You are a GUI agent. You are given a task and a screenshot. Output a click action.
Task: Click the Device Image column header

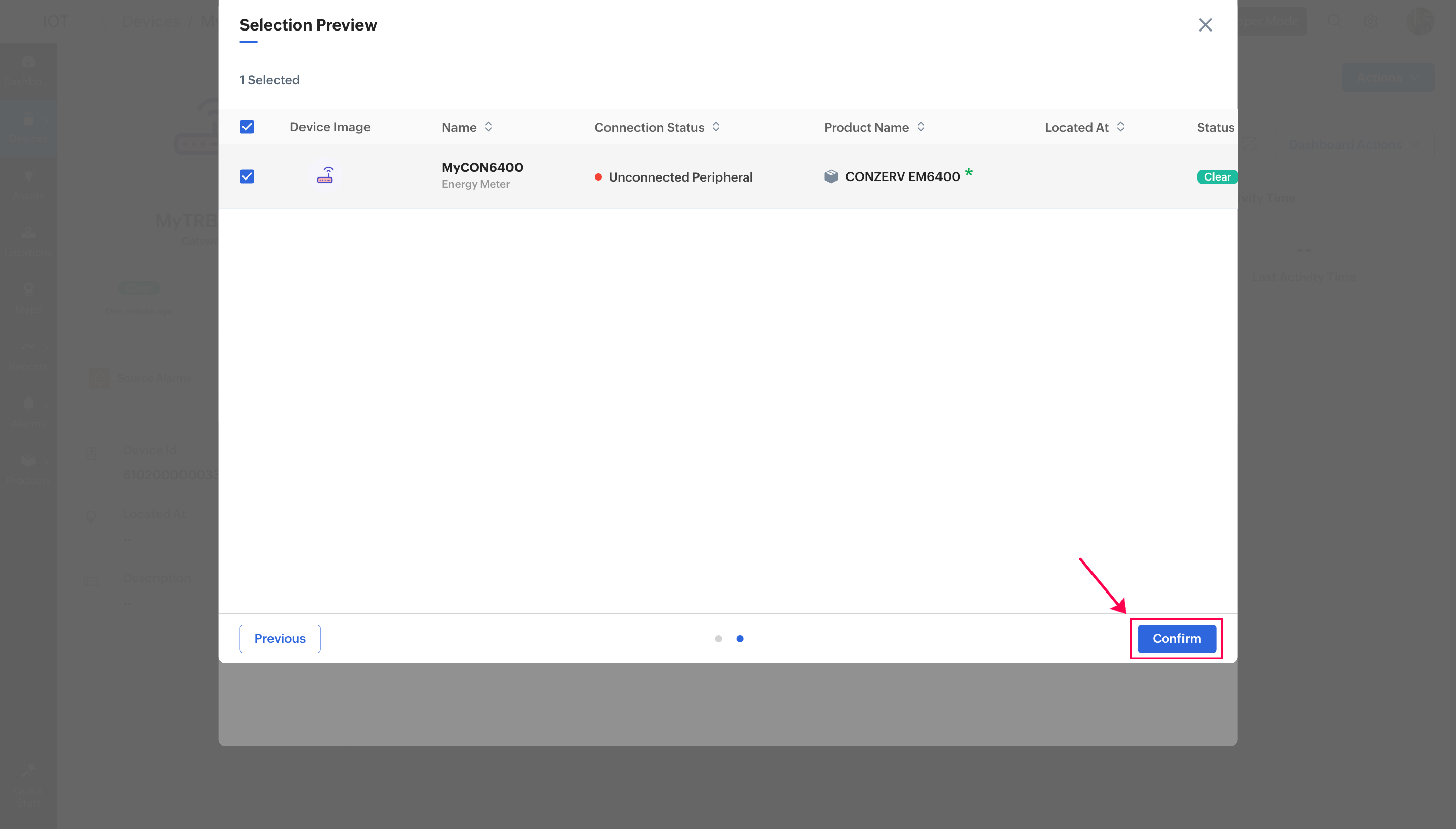(x=329, y=127)
